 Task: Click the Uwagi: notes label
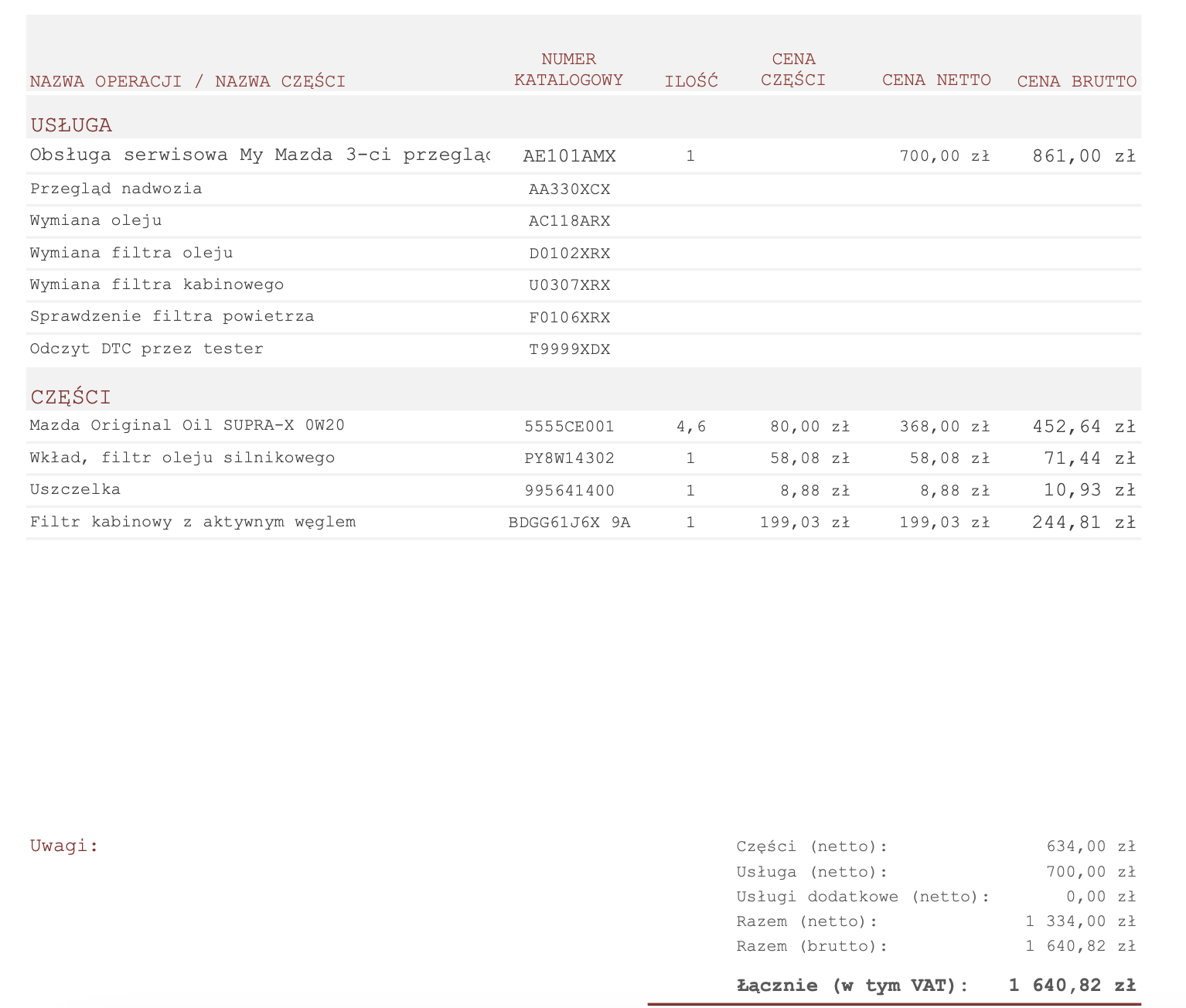64,846
